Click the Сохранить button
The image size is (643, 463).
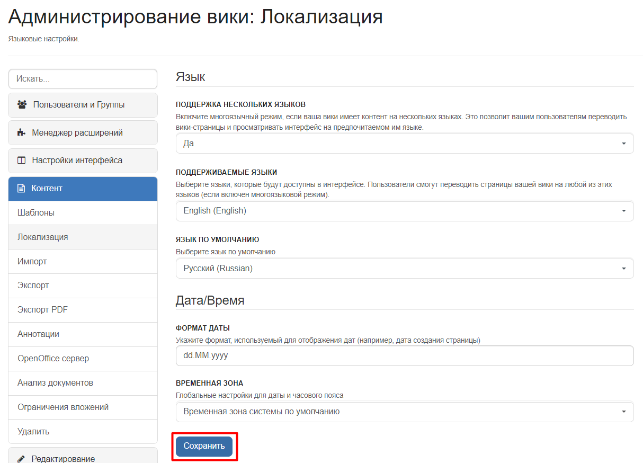click(x=204, y=446)
